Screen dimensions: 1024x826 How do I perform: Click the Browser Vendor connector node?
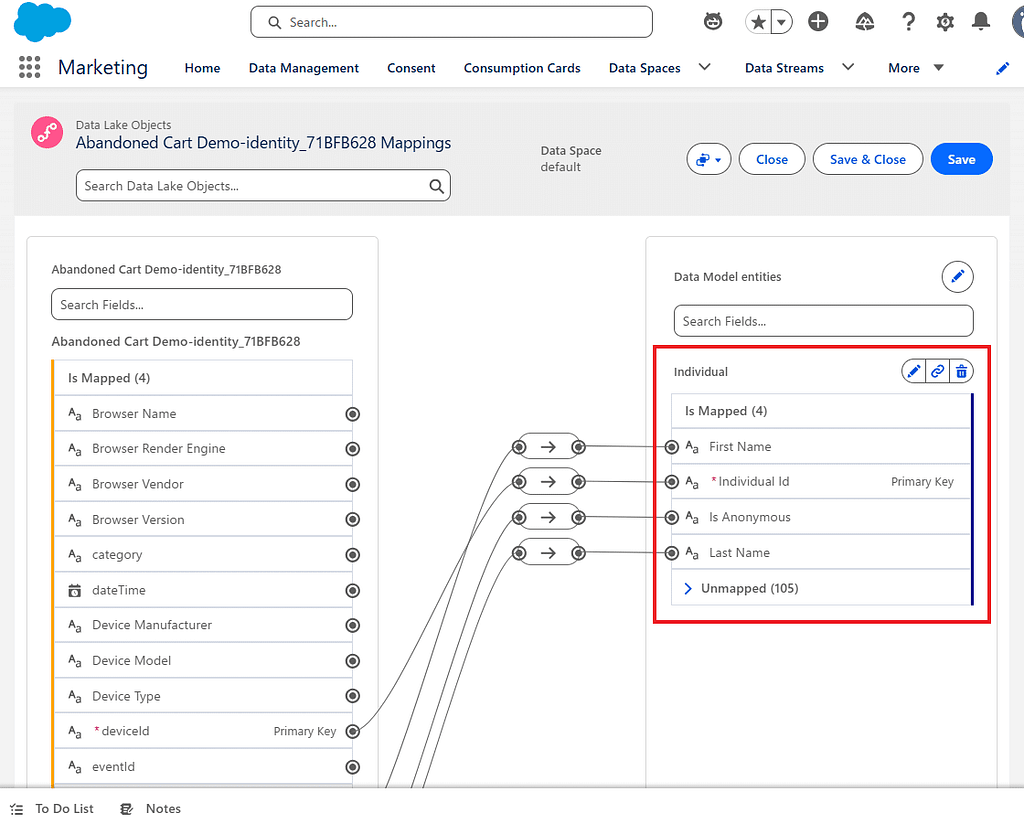coord(353,484)
